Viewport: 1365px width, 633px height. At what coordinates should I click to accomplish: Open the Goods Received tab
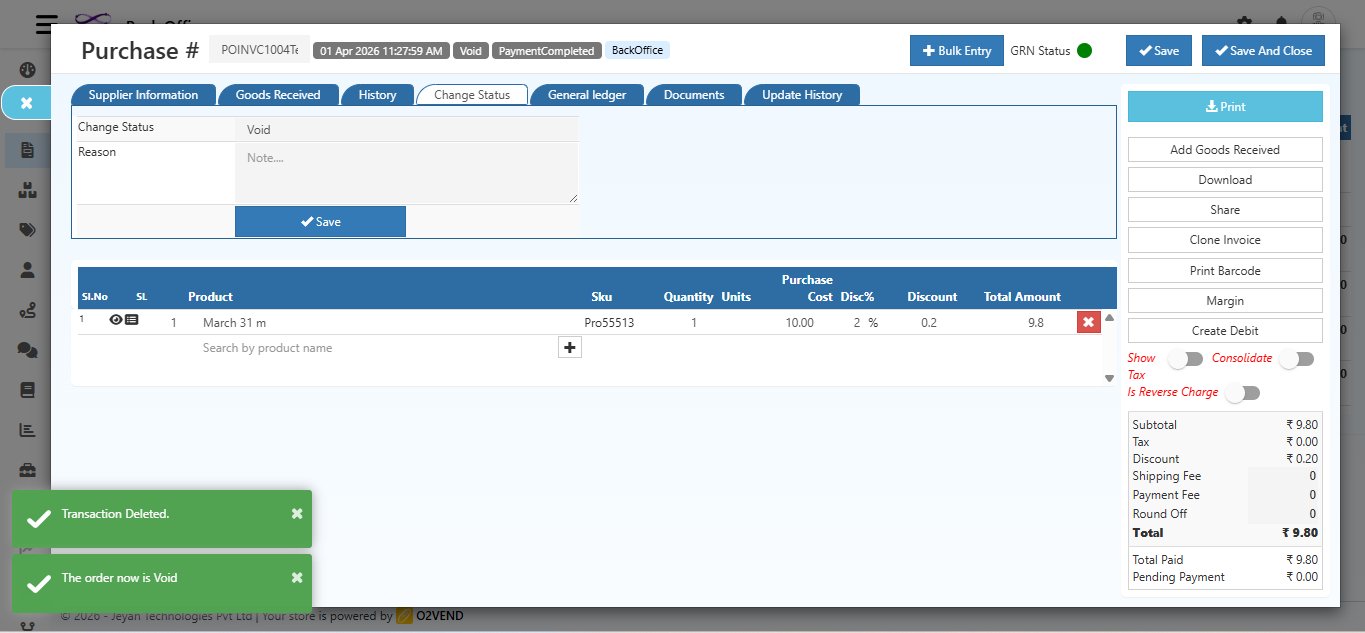(x=278, y=95)
